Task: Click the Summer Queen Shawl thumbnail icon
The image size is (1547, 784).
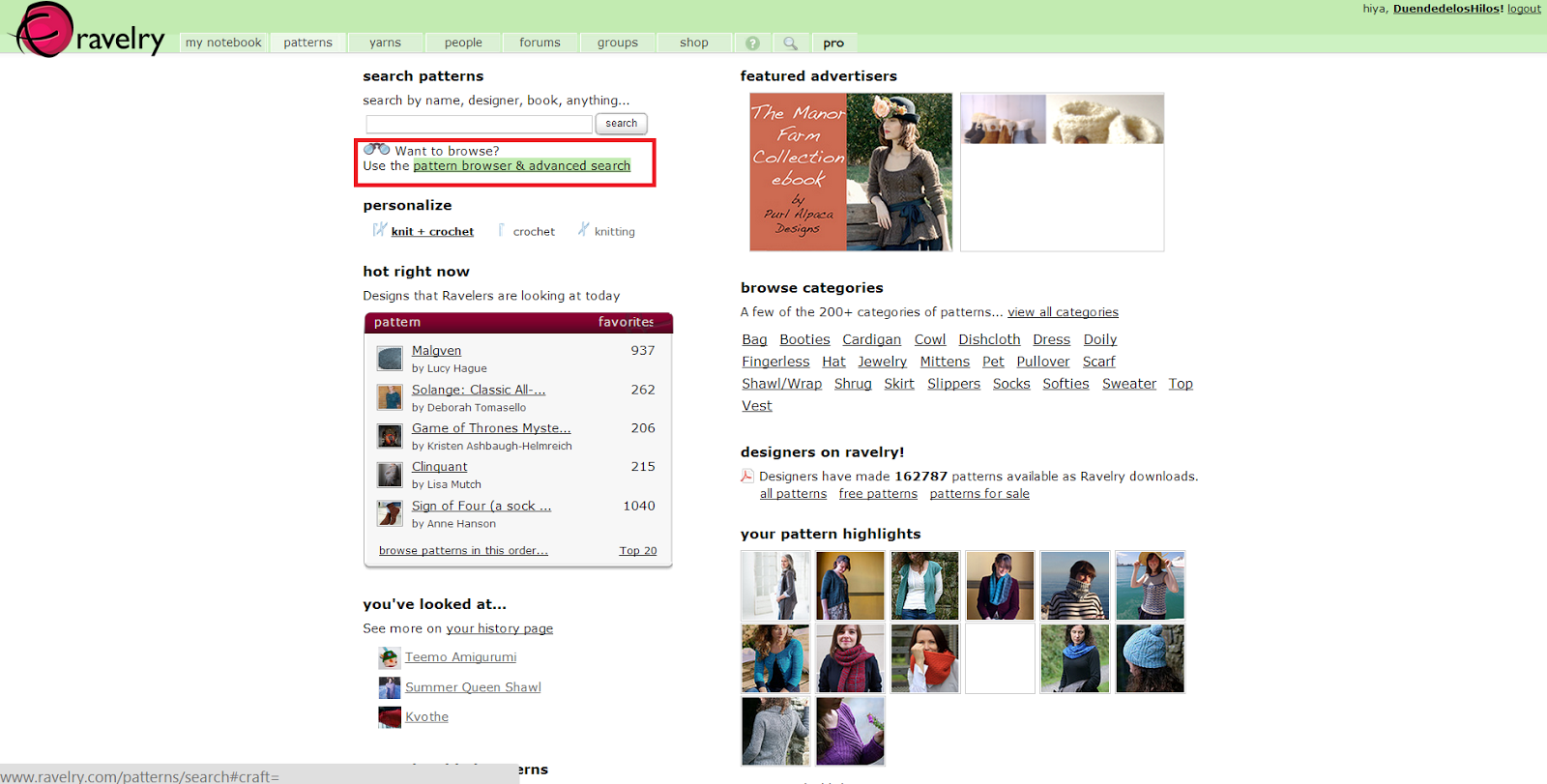Action: [x=390, y=687]
